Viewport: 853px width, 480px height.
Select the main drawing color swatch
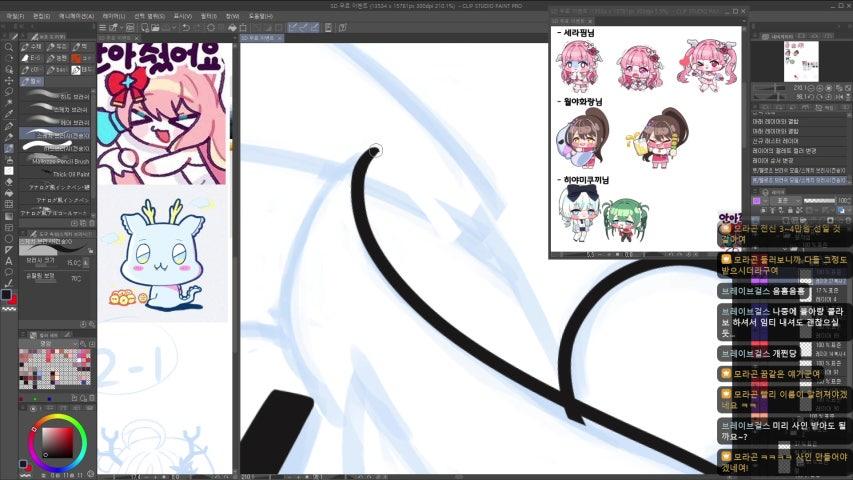[7, 294]
